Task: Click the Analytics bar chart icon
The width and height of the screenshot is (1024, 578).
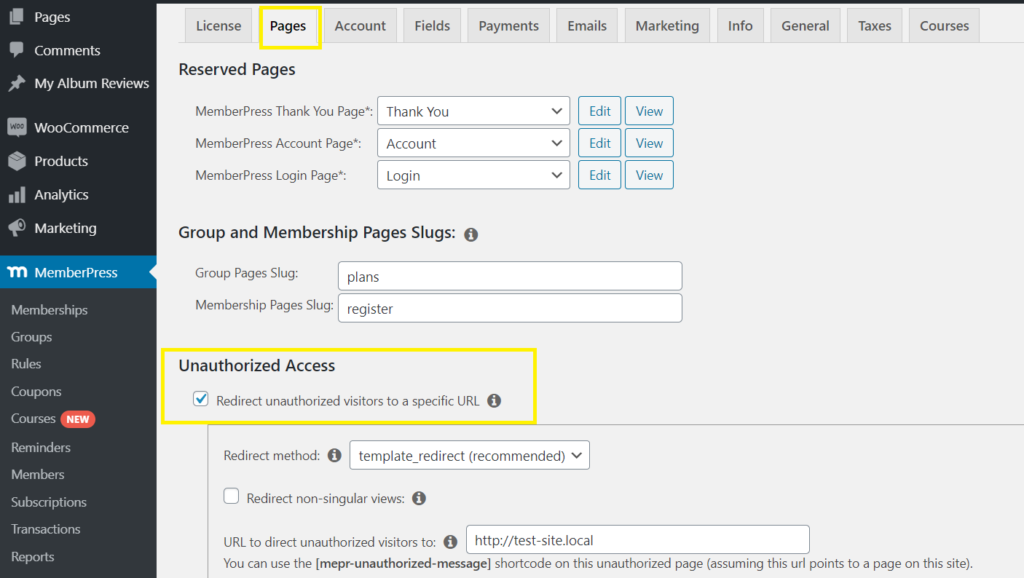Action: [16, 195]
